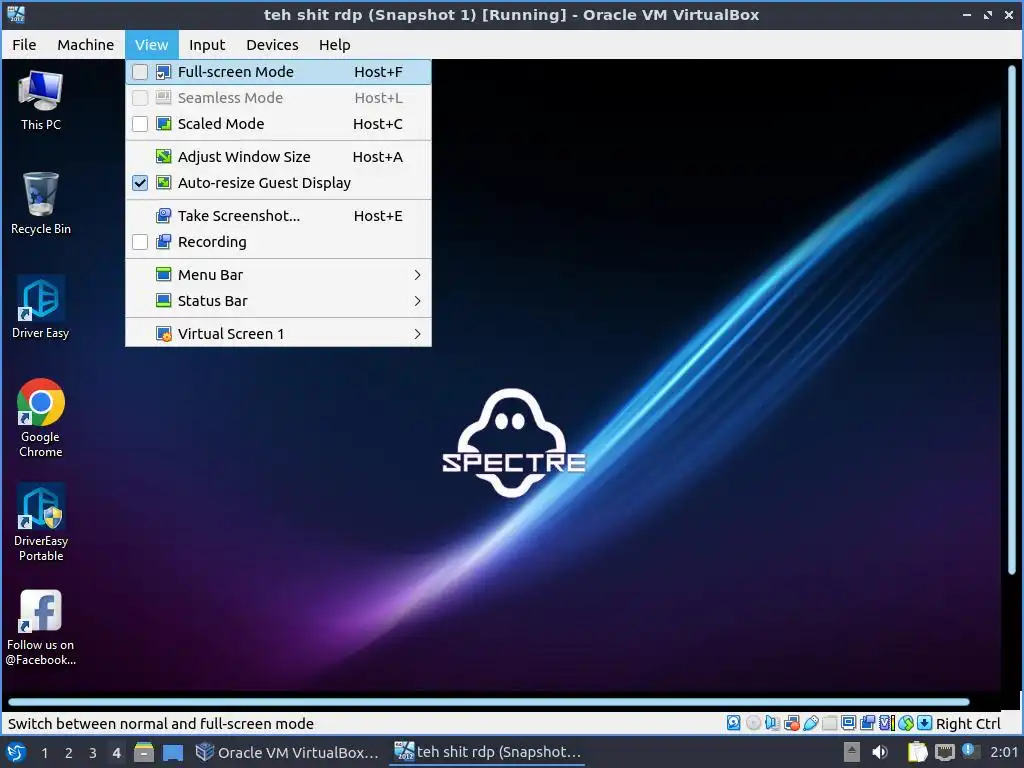Click the network ethernet tray icon

[x=944, y=752]
